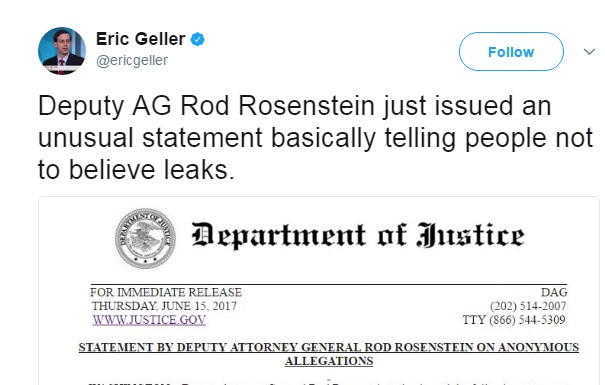Follow Eric Geller
This screenshot has height=385, width=605.
pyautogui.click(x=511, y=52)
